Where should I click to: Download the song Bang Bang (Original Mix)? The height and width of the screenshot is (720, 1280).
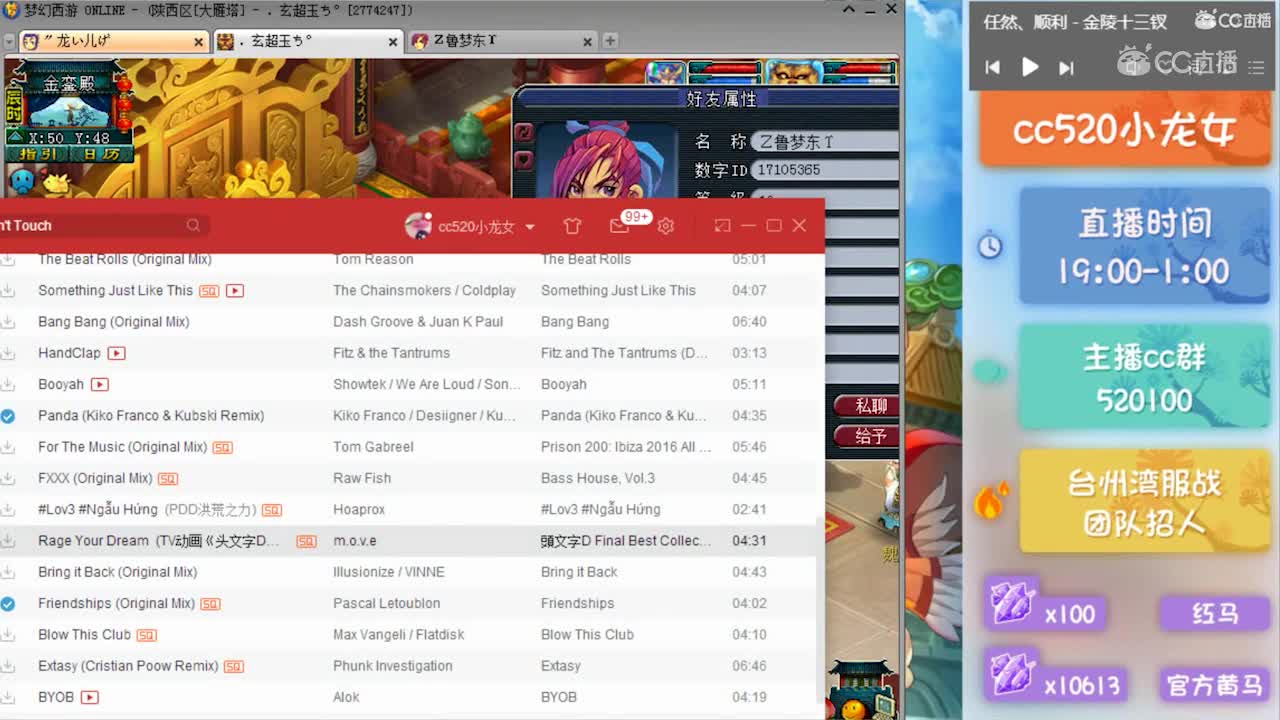[8, 322]
